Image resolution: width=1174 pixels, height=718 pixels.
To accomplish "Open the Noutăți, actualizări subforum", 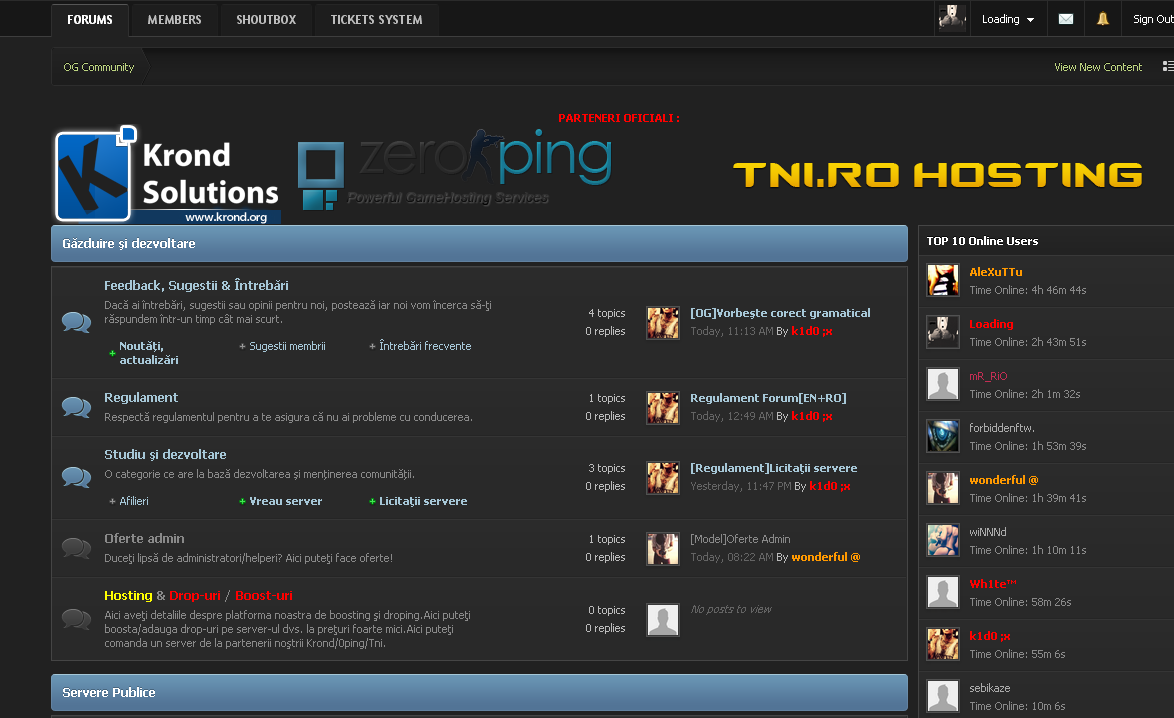I will coord(148,353).
